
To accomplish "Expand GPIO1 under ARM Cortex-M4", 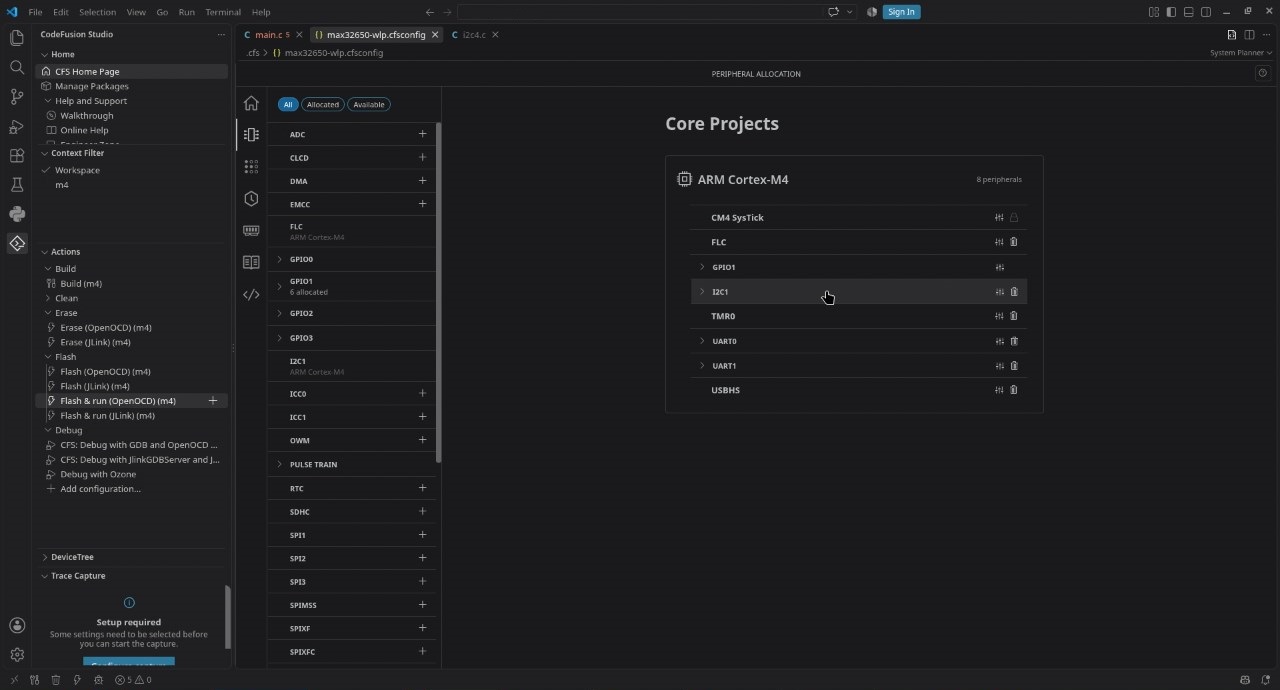I will pyautogui.click(x=702, y=267).
